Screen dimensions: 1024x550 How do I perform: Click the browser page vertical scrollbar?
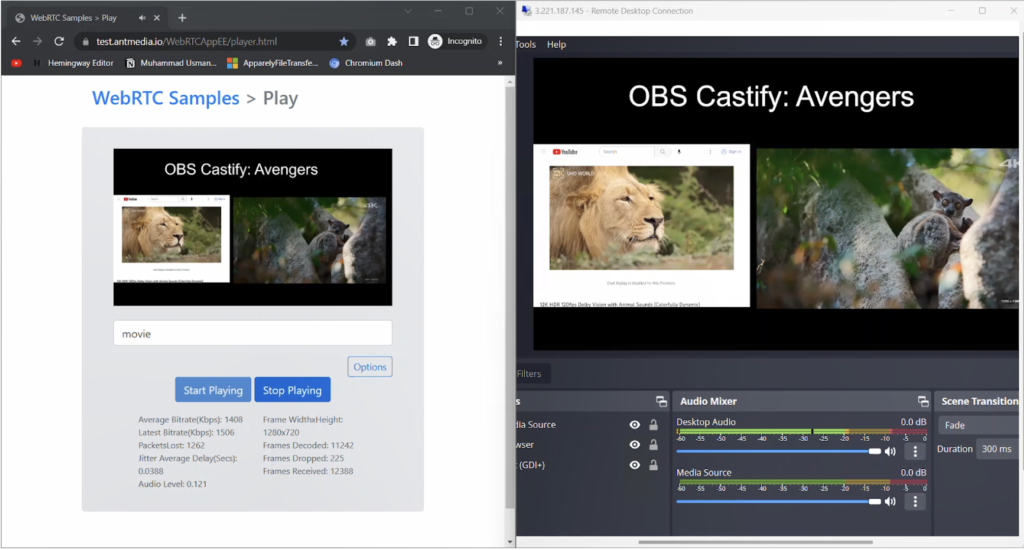pyautogui.click(x=510, y=297)
